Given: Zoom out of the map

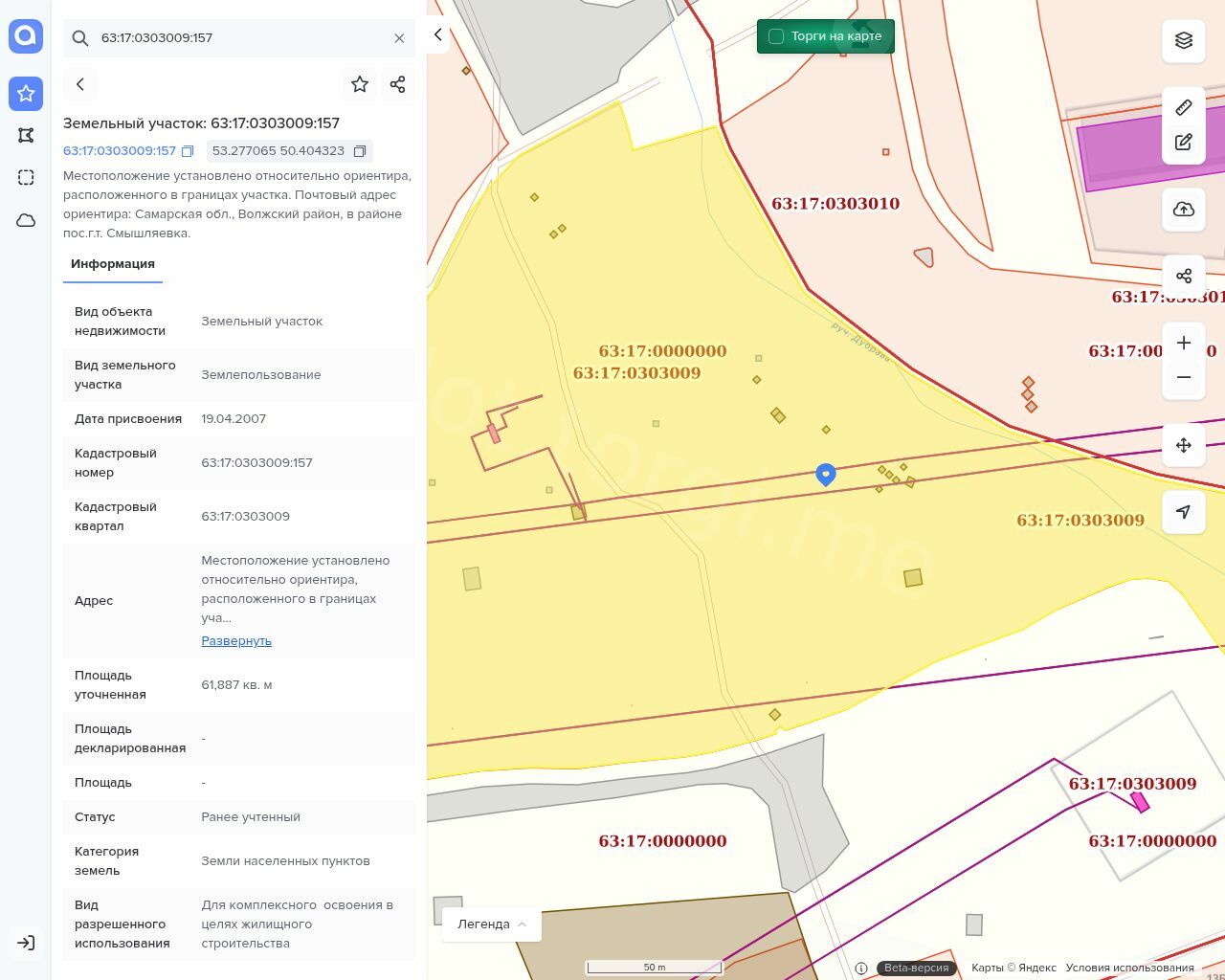Looking at the screenshot, I should [1184, 377].
